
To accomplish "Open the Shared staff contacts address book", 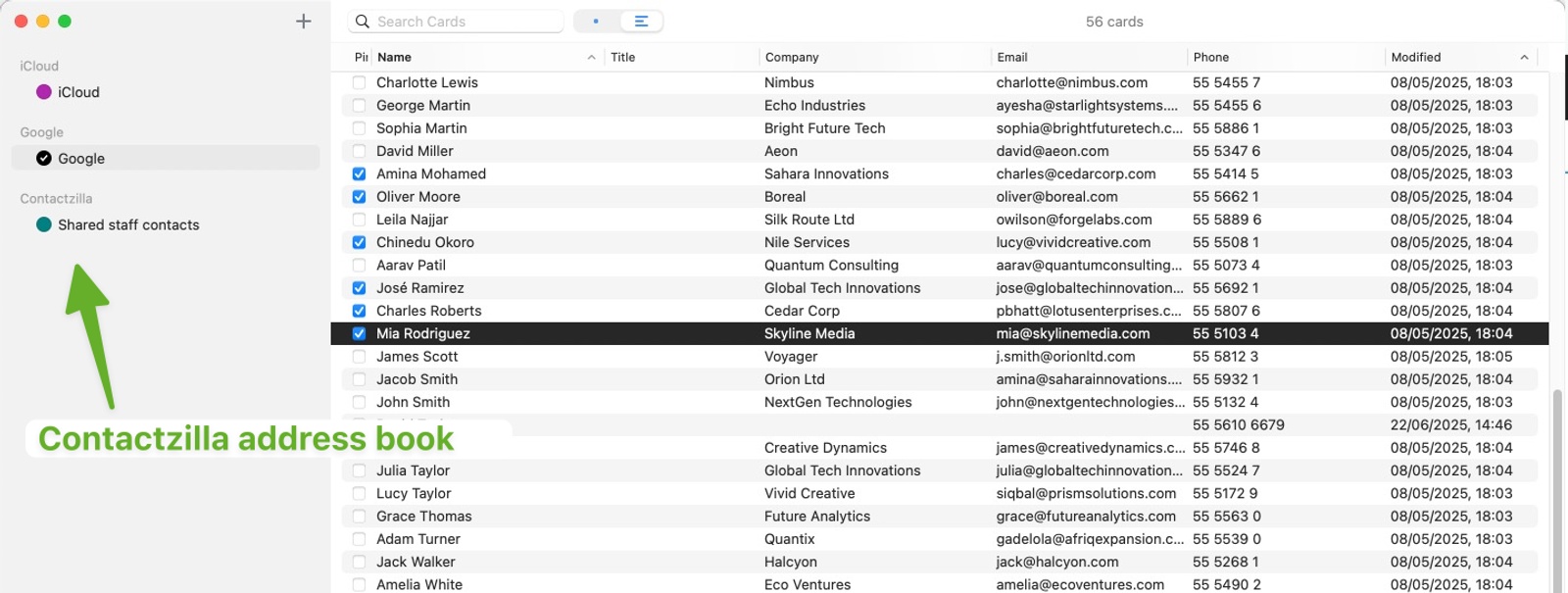I will pyautogui.click(x=166, y=224).
